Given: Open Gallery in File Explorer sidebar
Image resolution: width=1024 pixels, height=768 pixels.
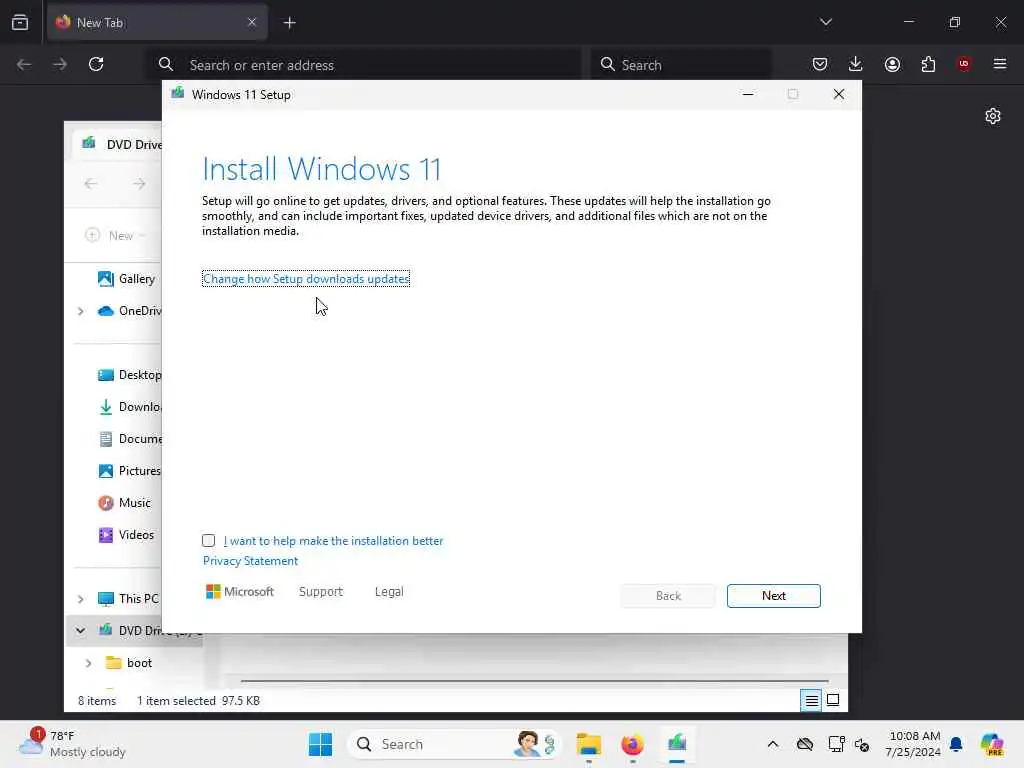Looking at the screenshot, I should pos(127,279).
